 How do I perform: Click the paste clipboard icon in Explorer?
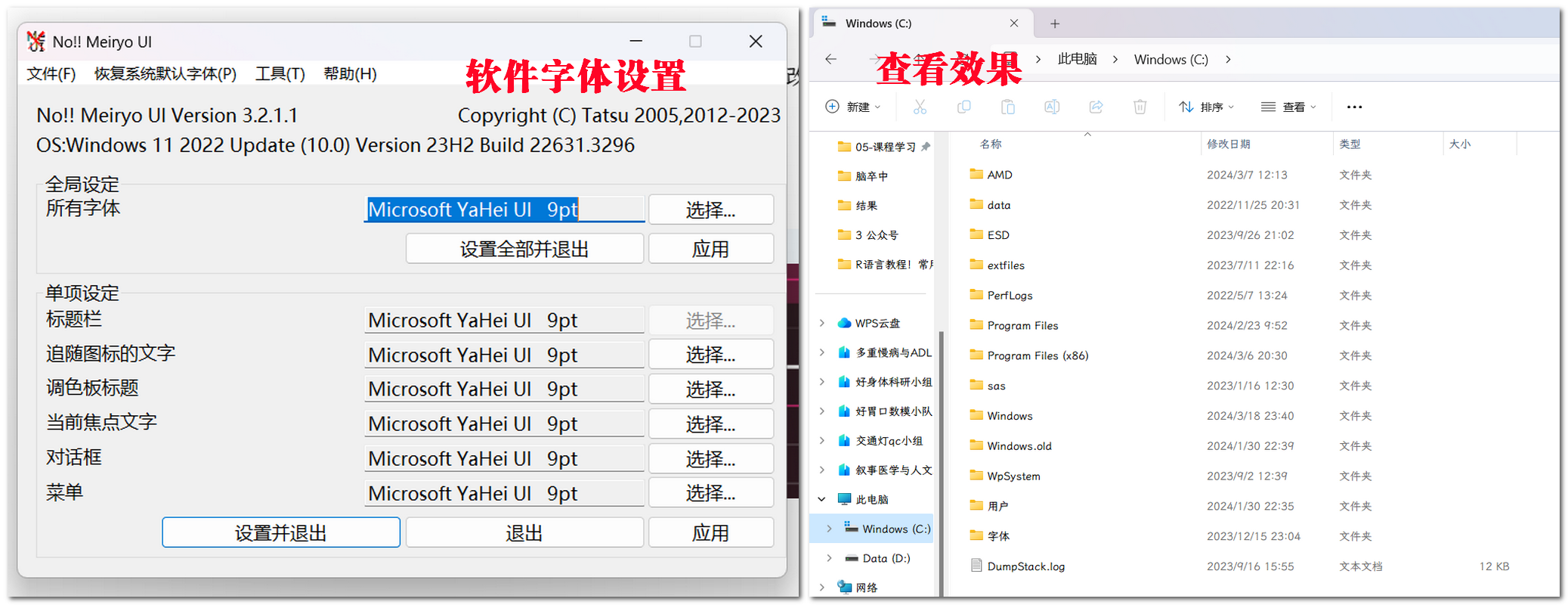point(1008,107)
